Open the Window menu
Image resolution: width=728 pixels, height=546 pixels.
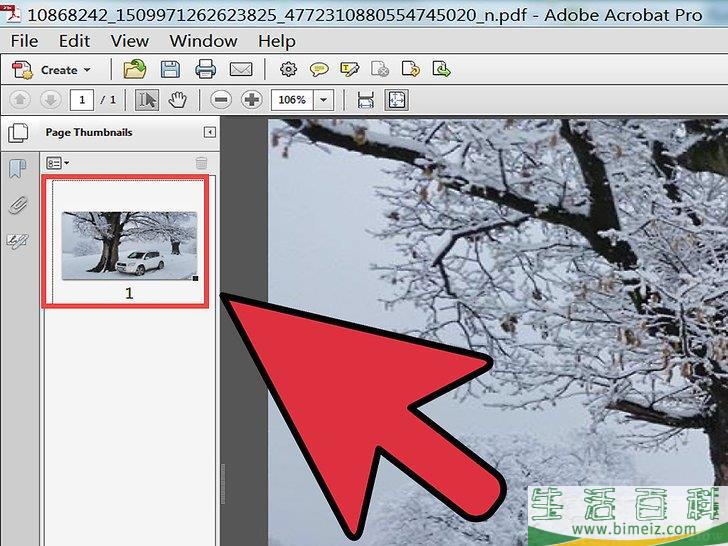pos(203,41)
